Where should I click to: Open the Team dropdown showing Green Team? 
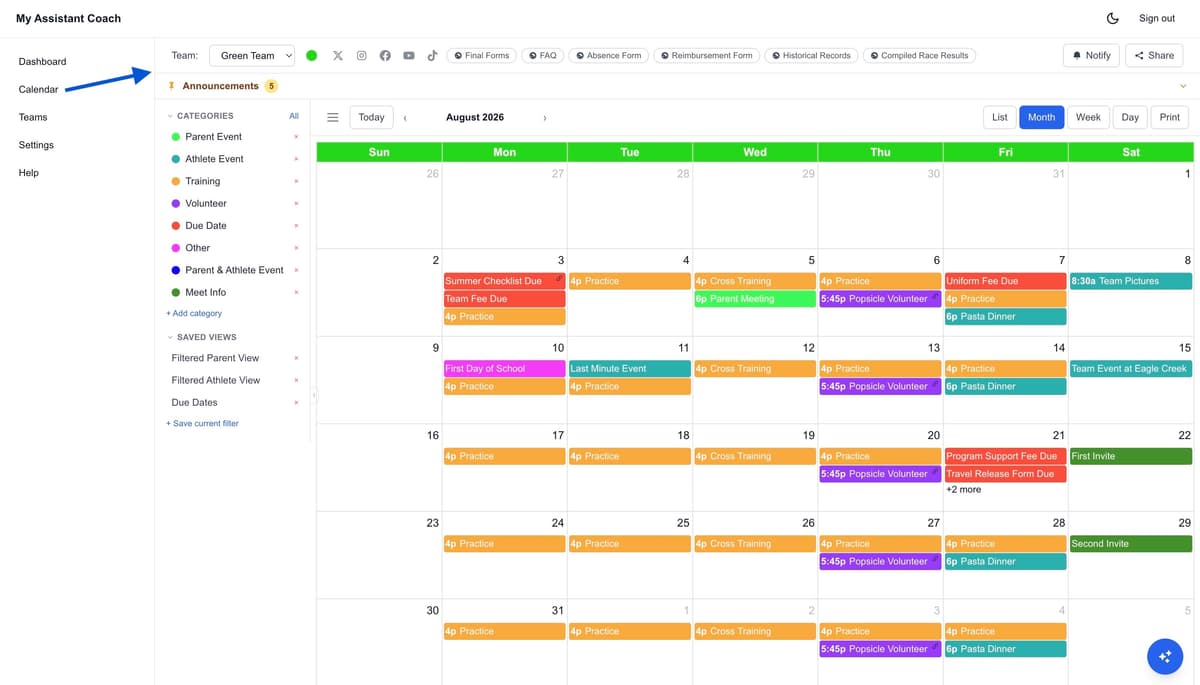pos(252,56)
